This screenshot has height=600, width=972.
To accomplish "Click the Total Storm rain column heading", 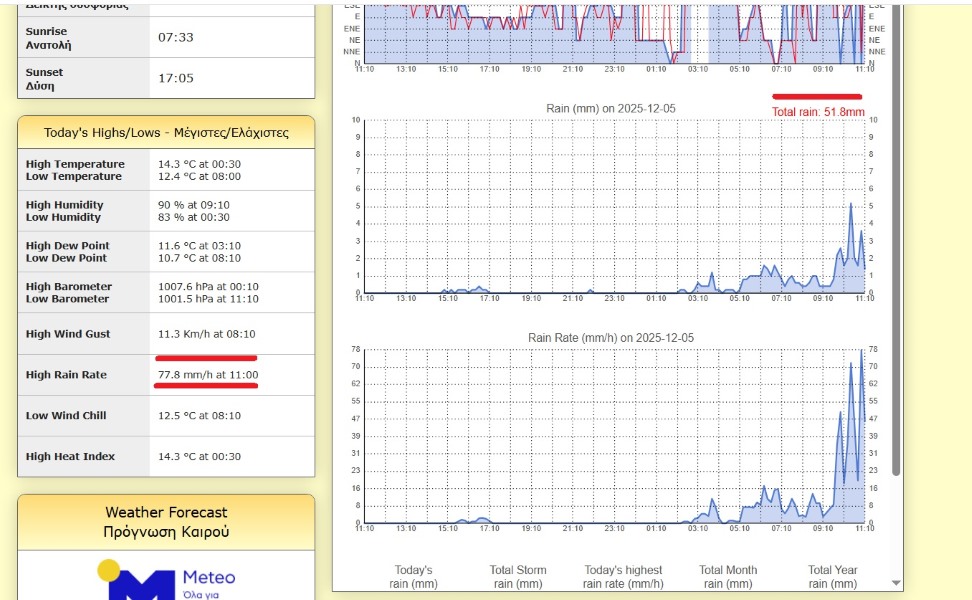I will click(x=517, y=577).
